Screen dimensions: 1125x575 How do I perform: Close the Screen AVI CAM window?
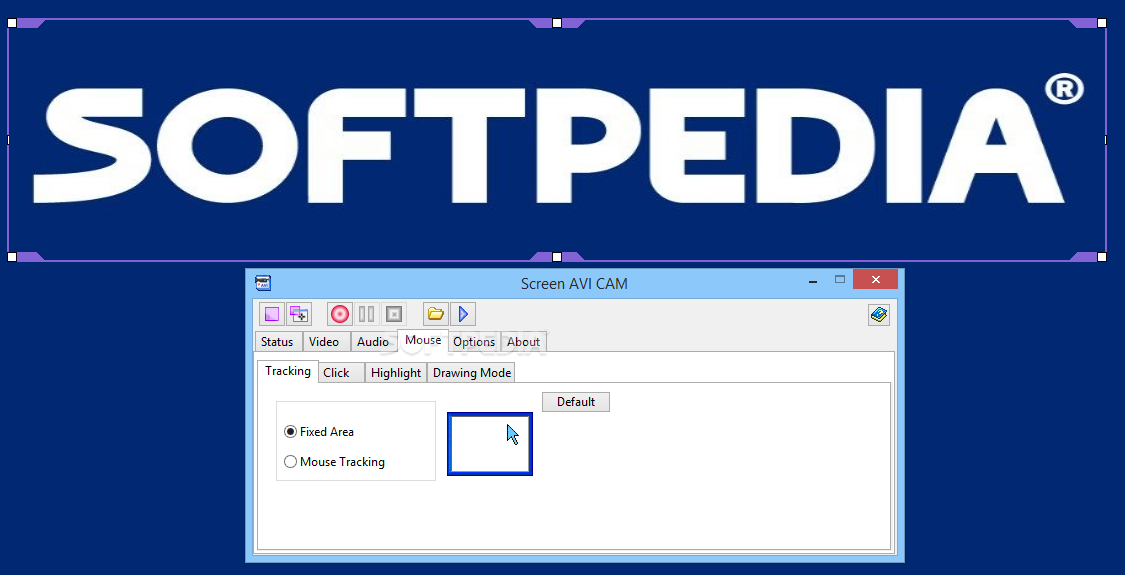[x=875, y=279]
